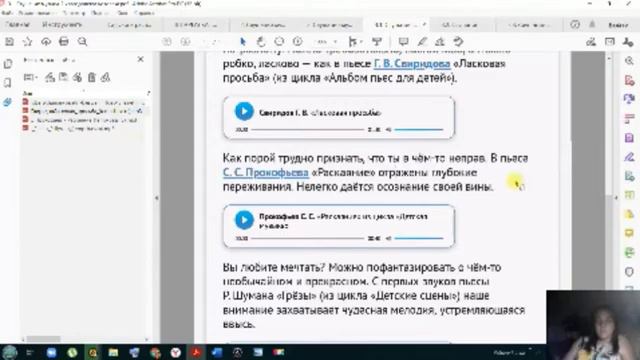
Task: Select the first attached PDF in list
Action: tap(84, 102)
